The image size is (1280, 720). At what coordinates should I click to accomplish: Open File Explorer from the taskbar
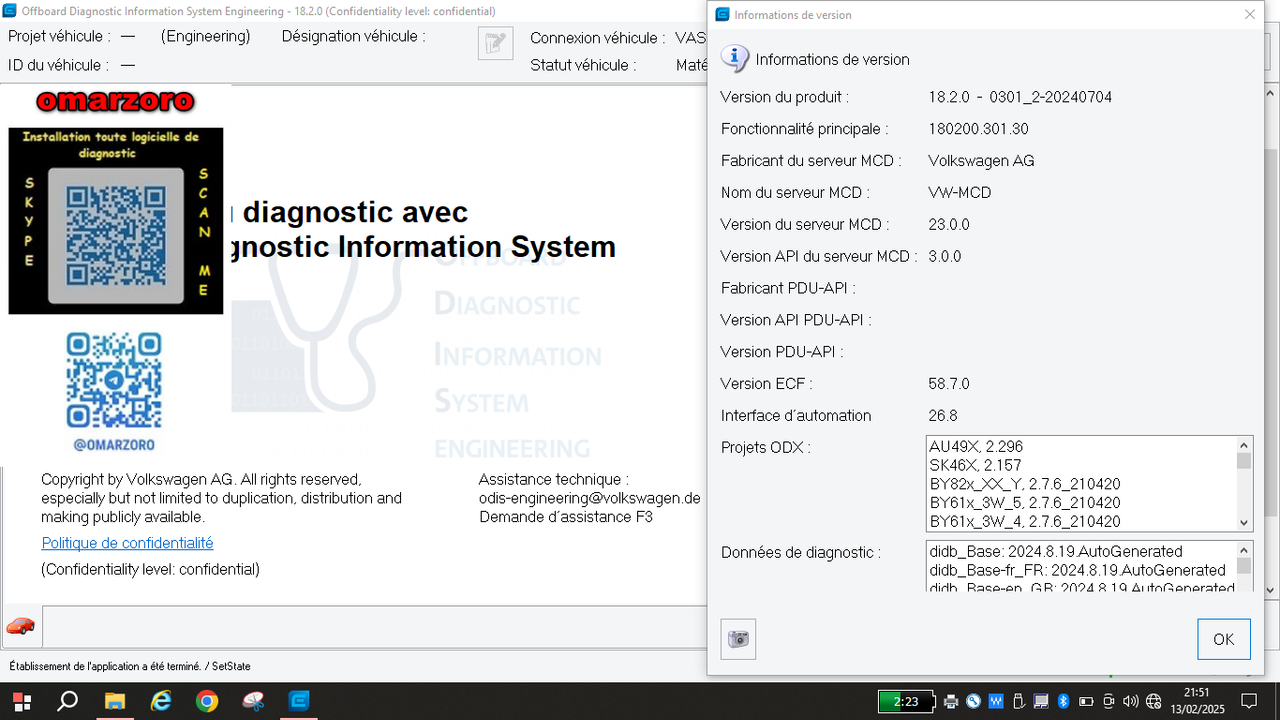pos(114,701)
